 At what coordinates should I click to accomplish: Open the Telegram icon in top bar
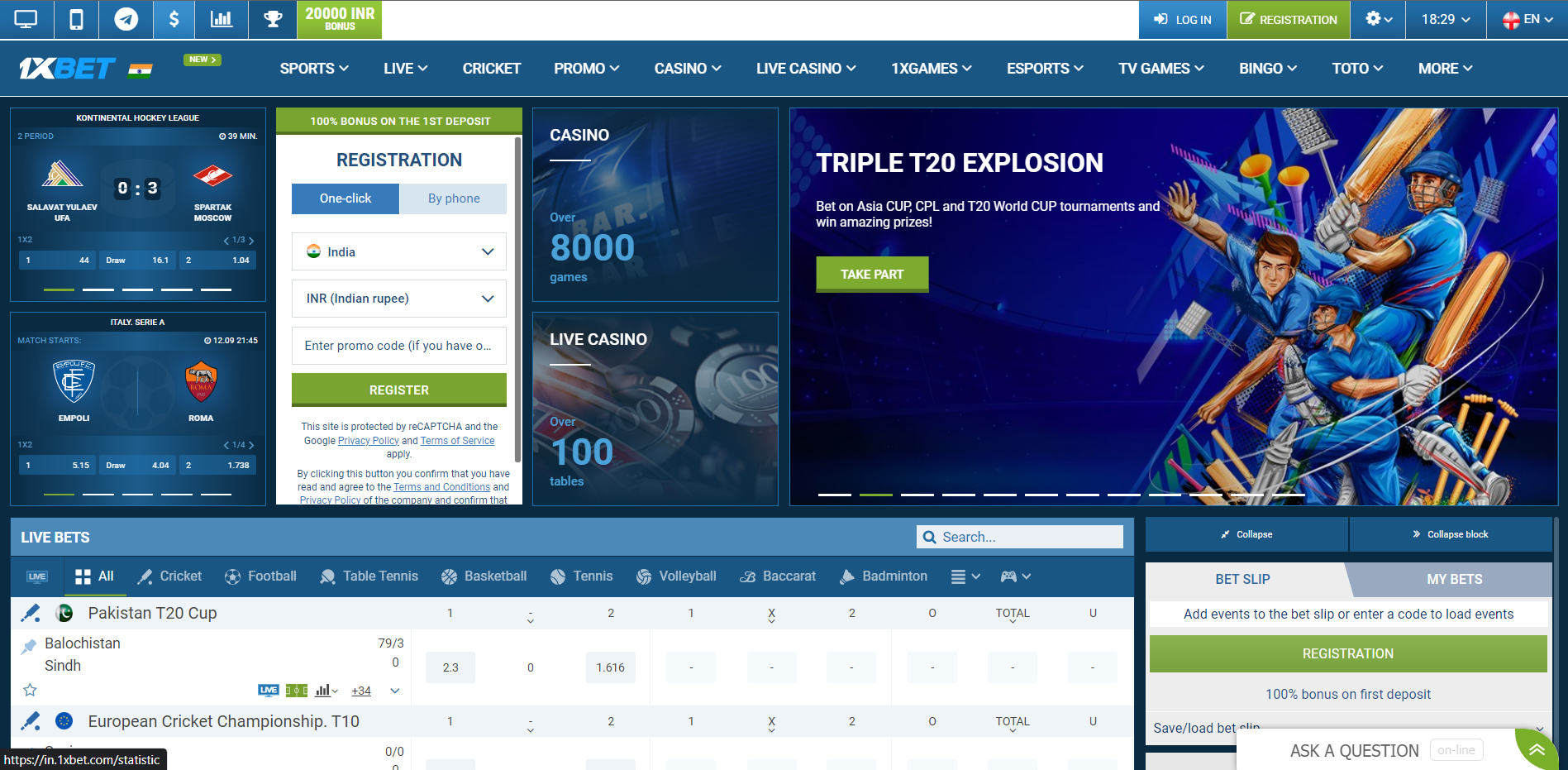126,19
